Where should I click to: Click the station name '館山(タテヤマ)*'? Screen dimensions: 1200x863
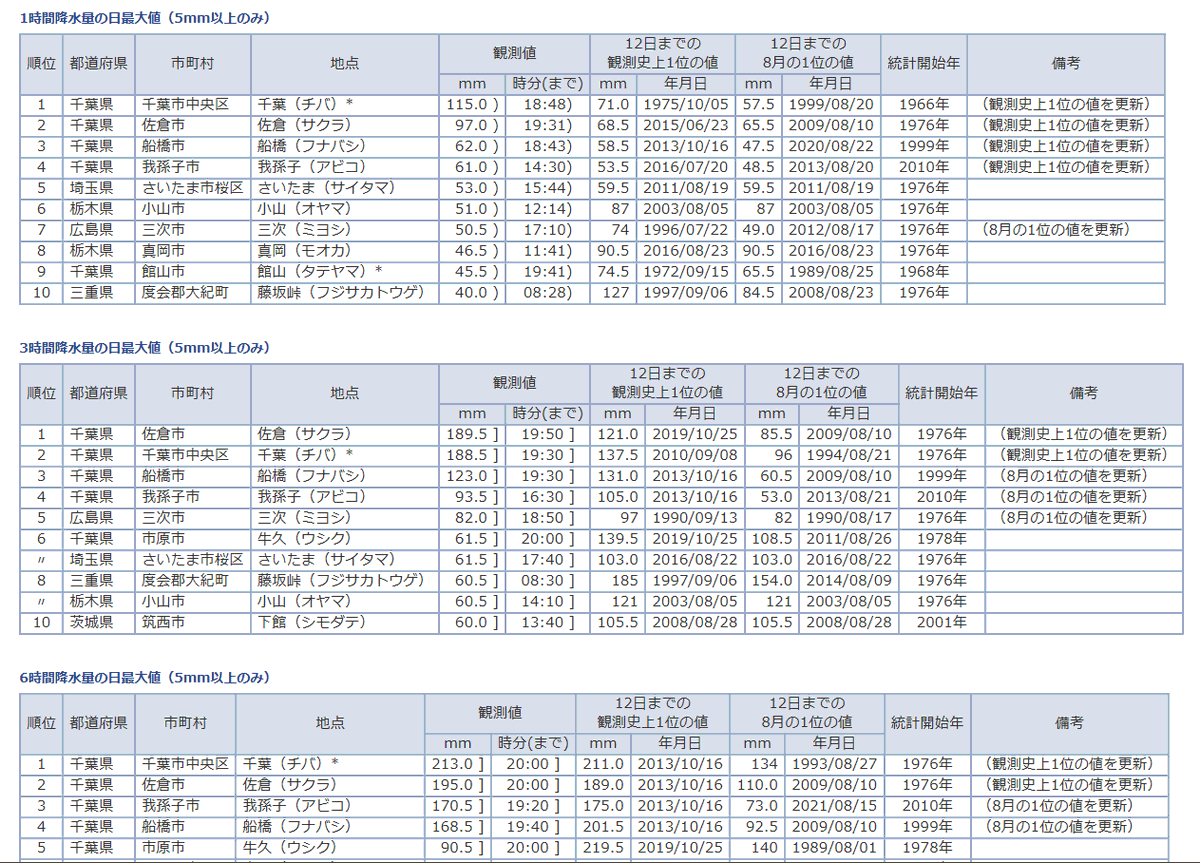[320, 272]
